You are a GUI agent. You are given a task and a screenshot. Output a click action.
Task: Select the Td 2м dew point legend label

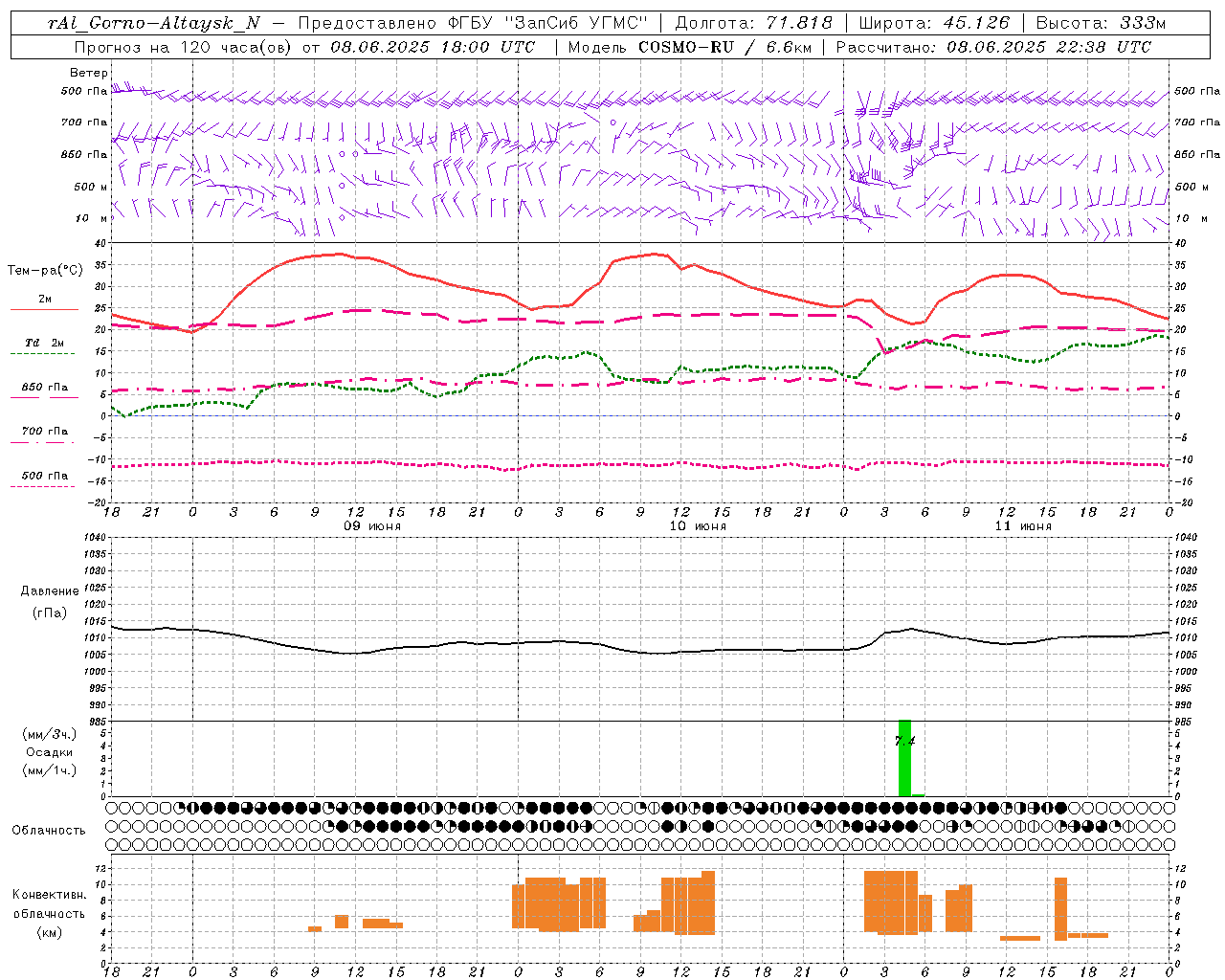click(x=45, y=343)
